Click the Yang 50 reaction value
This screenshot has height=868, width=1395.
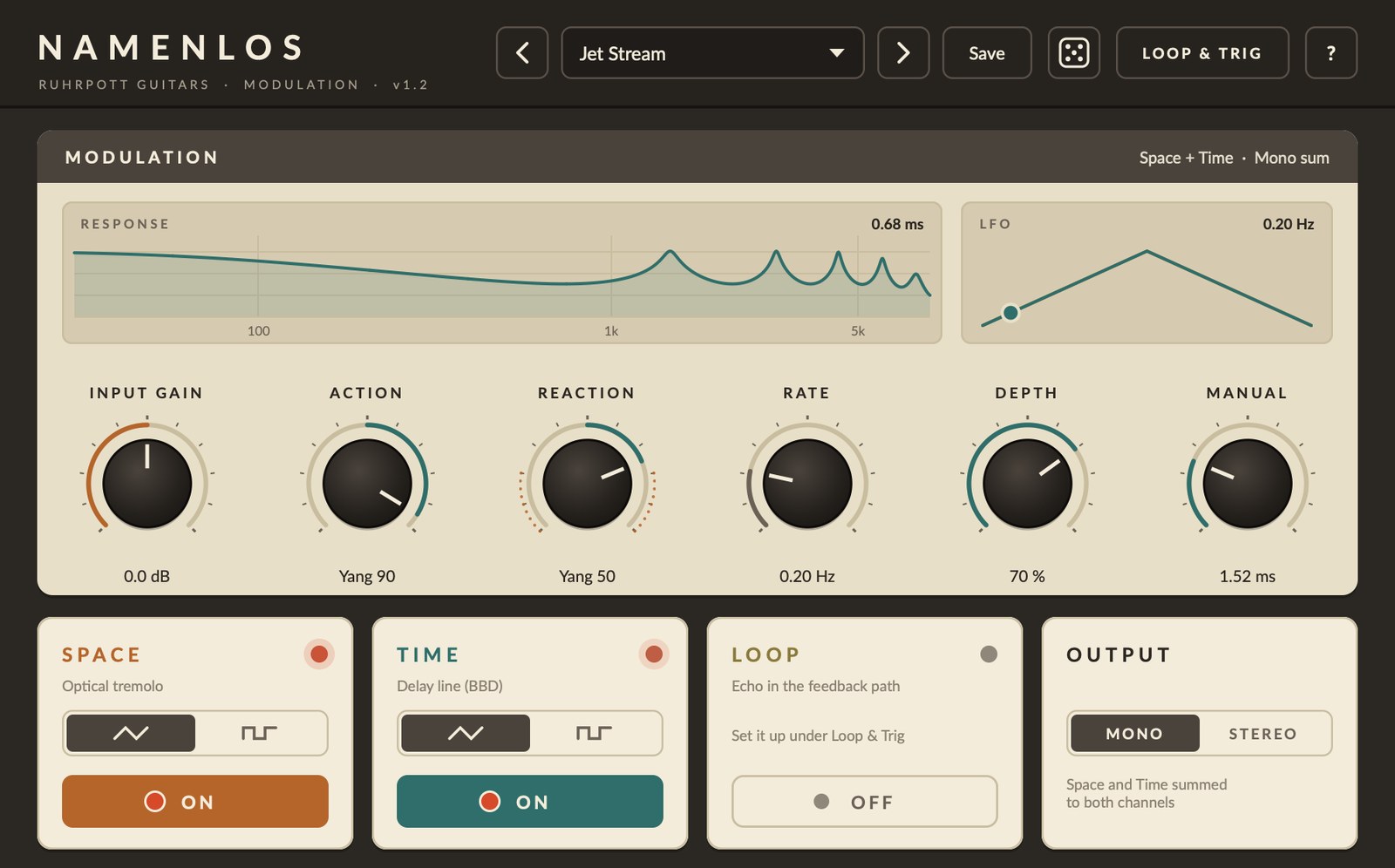(x=588, y=576)
